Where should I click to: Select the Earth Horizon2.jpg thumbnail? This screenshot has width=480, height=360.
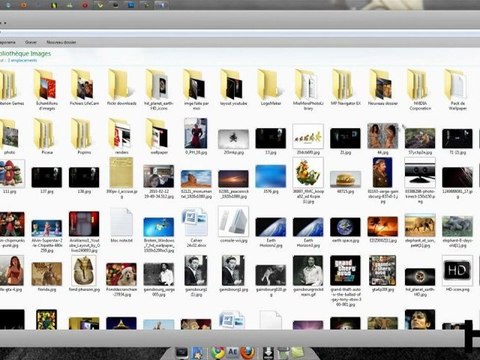[271, 227]
